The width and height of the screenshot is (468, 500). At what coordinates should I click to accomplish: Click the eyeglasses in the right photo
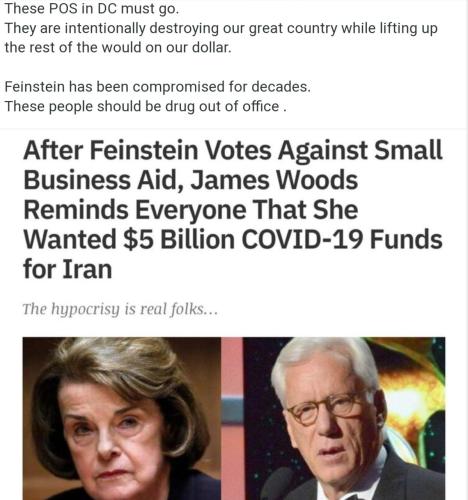coord(326,408)
